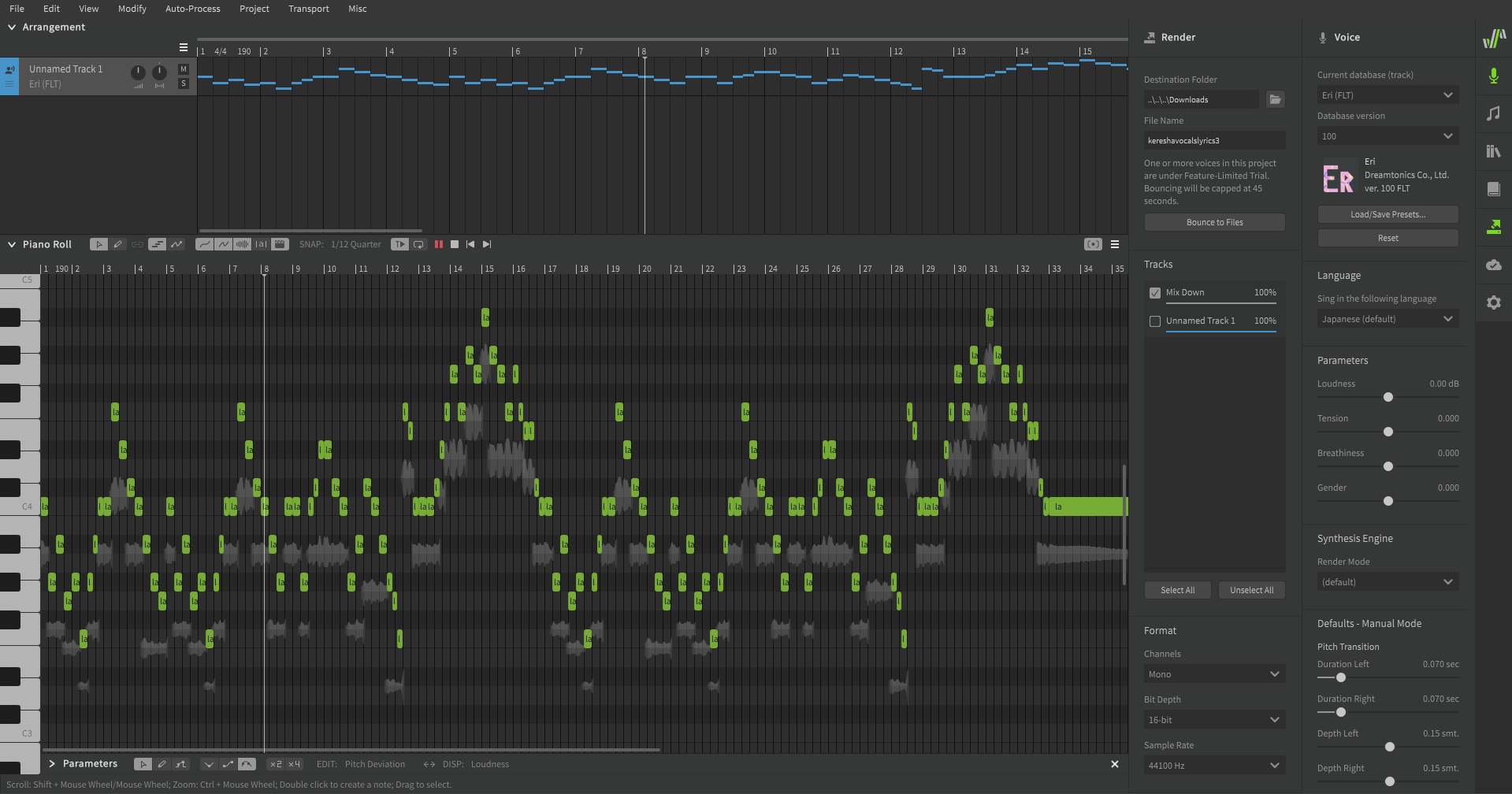Select the pencil tool in Parameters panel

tap(162, 764)
